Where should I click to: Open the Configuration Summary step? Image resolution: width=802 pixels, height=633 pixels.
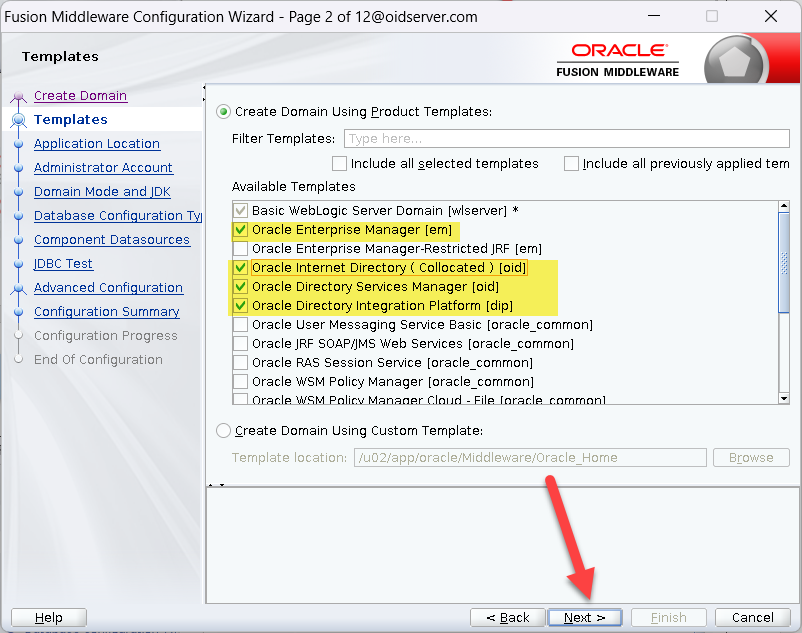[106, 312]
